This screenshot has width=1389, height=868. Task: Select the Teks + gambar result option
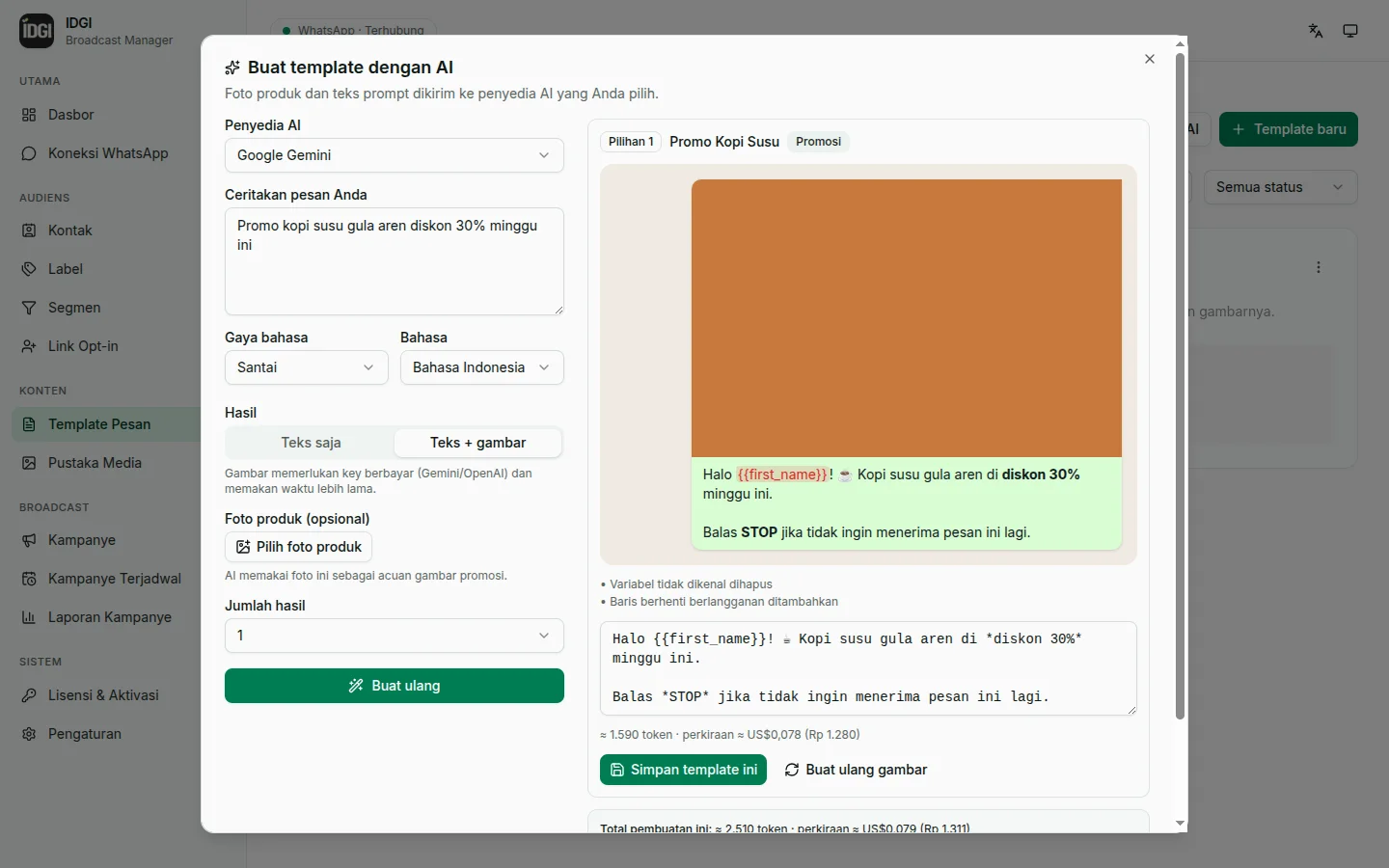(478, 443)
